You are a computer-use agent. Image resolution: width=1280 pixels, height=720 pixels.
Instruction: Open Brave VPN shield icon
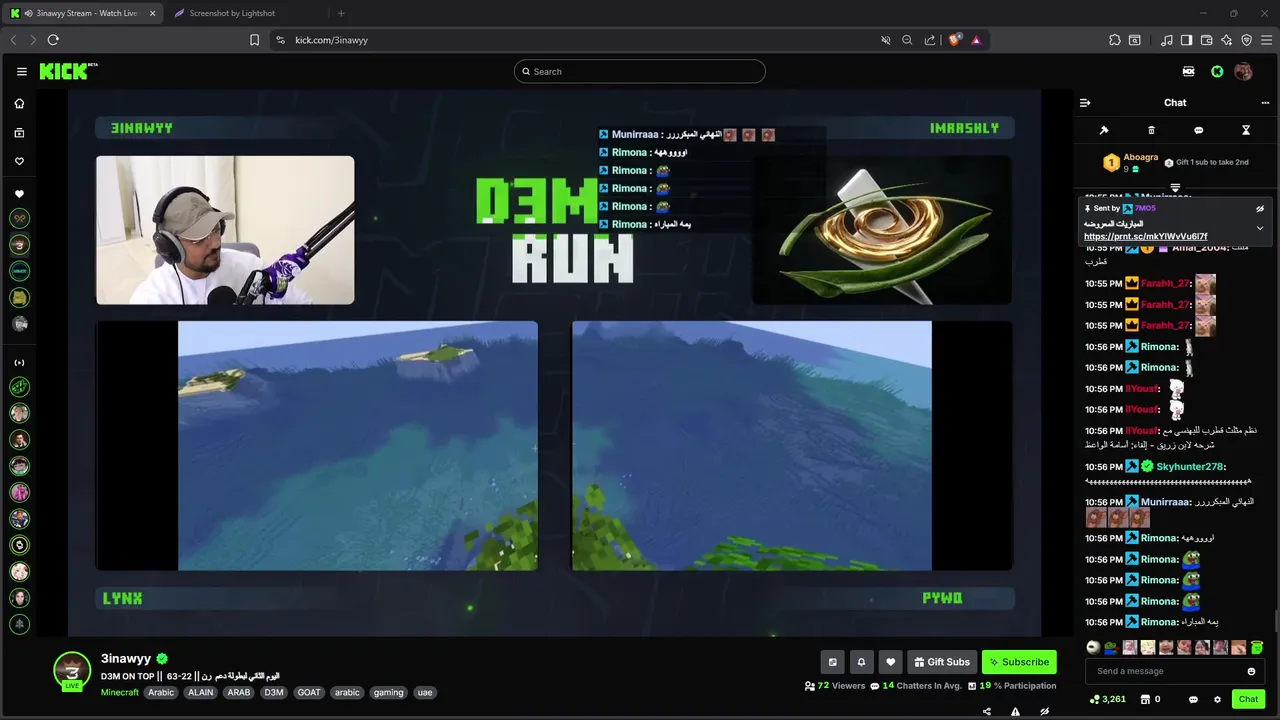coord(1246,40)
